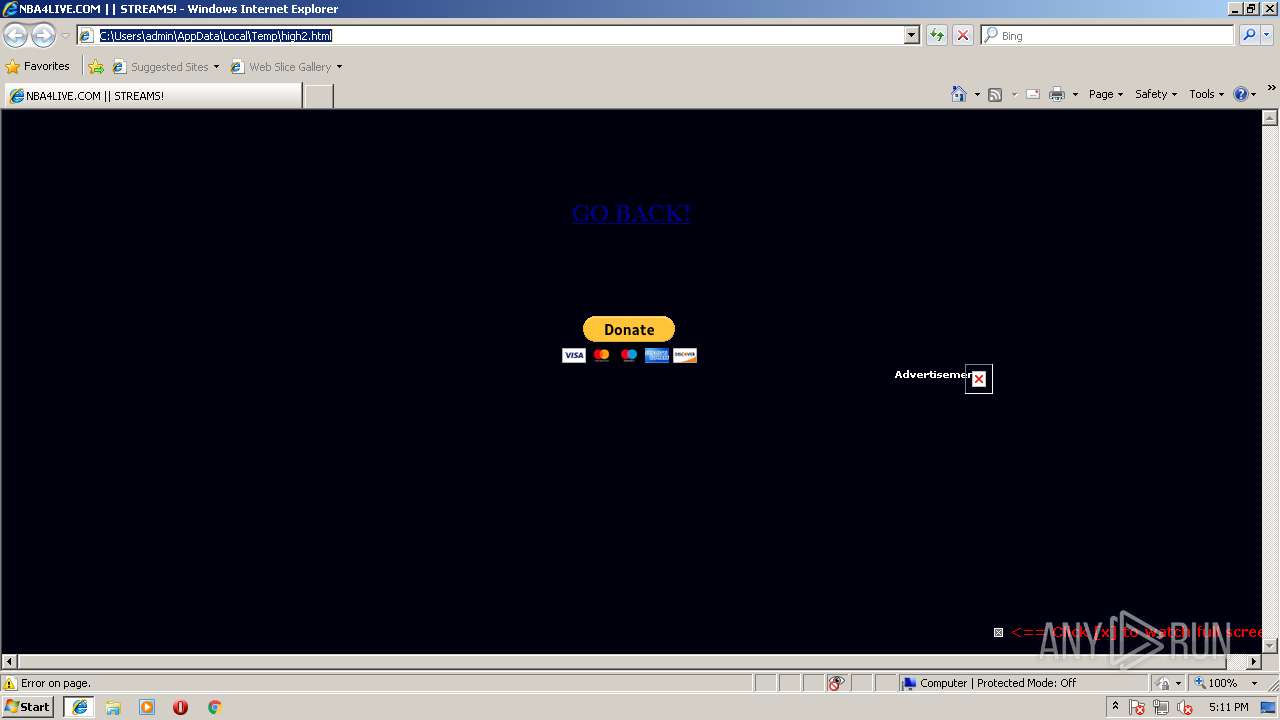Click the Internet Explorer taskbar icon
The height and width of the screenshot is (720, 1280).
click(79, 707)
